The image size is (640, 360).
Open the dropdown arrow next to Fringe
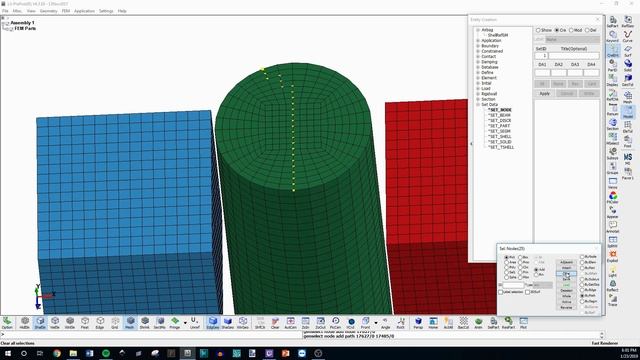[x=185, y=323]
